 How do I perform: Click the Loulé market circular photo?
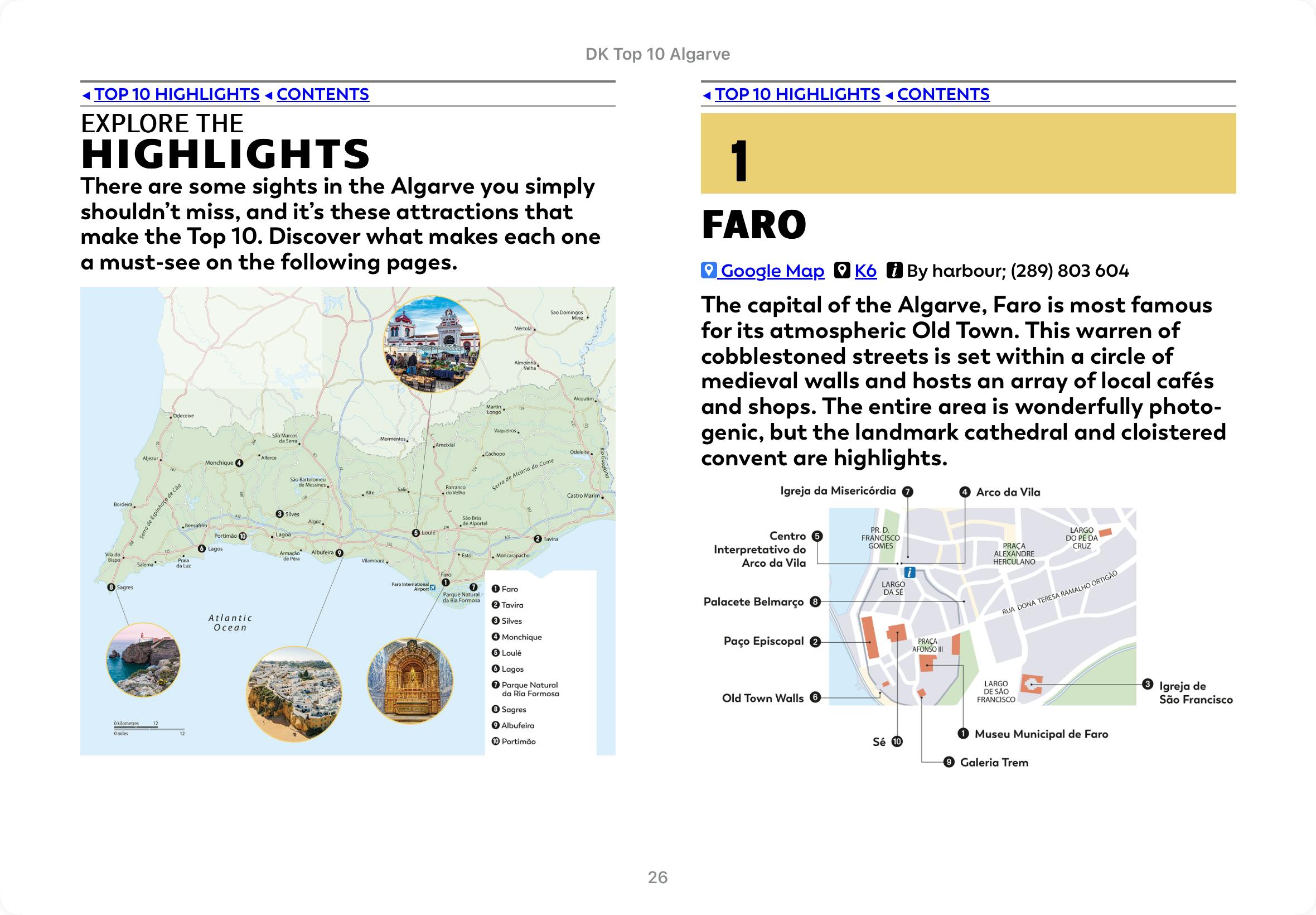pyautogui.click(x=432, y=344)
